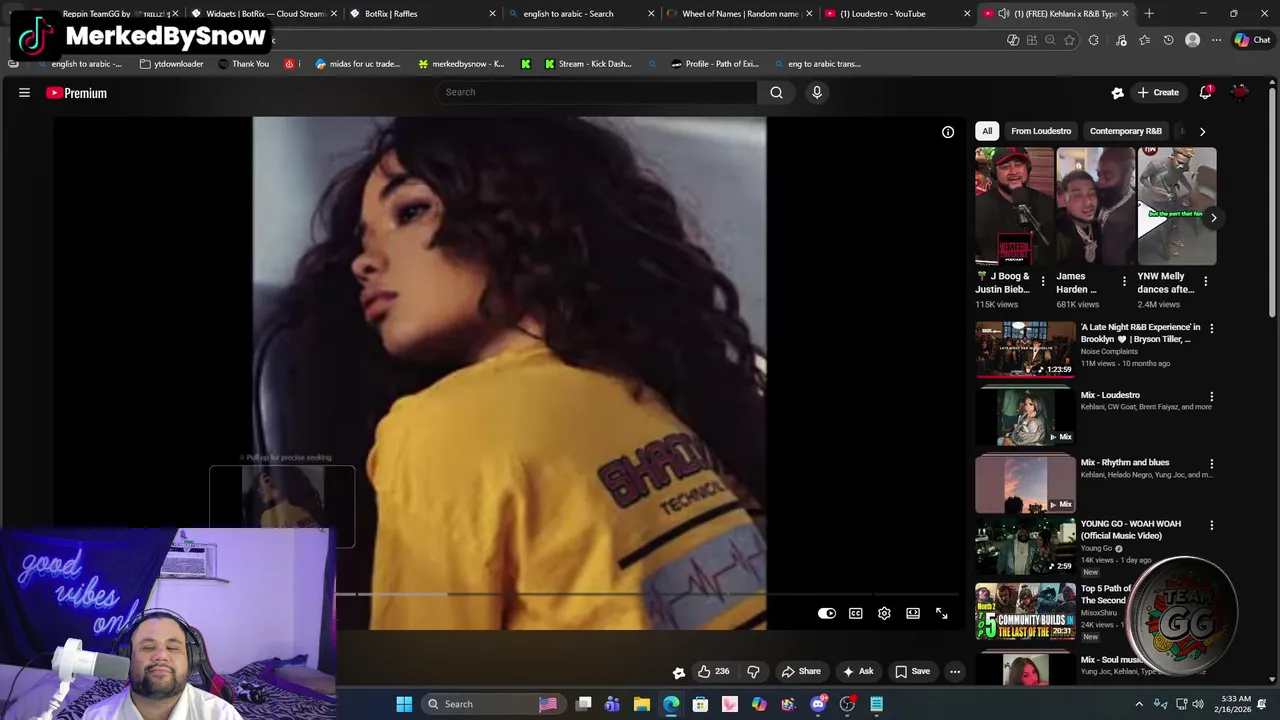Open Profile - Path of Exile bookmark
This screenshot has height=720, width=1280.
click(x=715, y=64)
